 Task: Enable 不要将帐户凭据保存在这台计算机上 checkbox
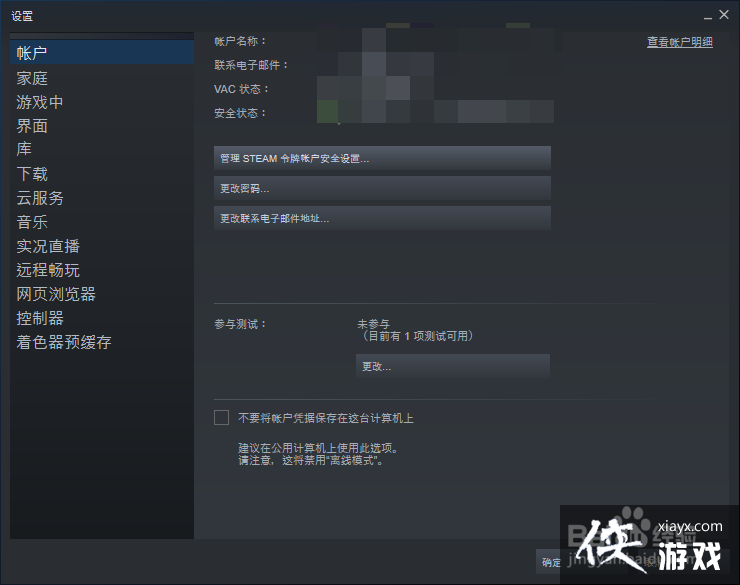tap(221, 418)
